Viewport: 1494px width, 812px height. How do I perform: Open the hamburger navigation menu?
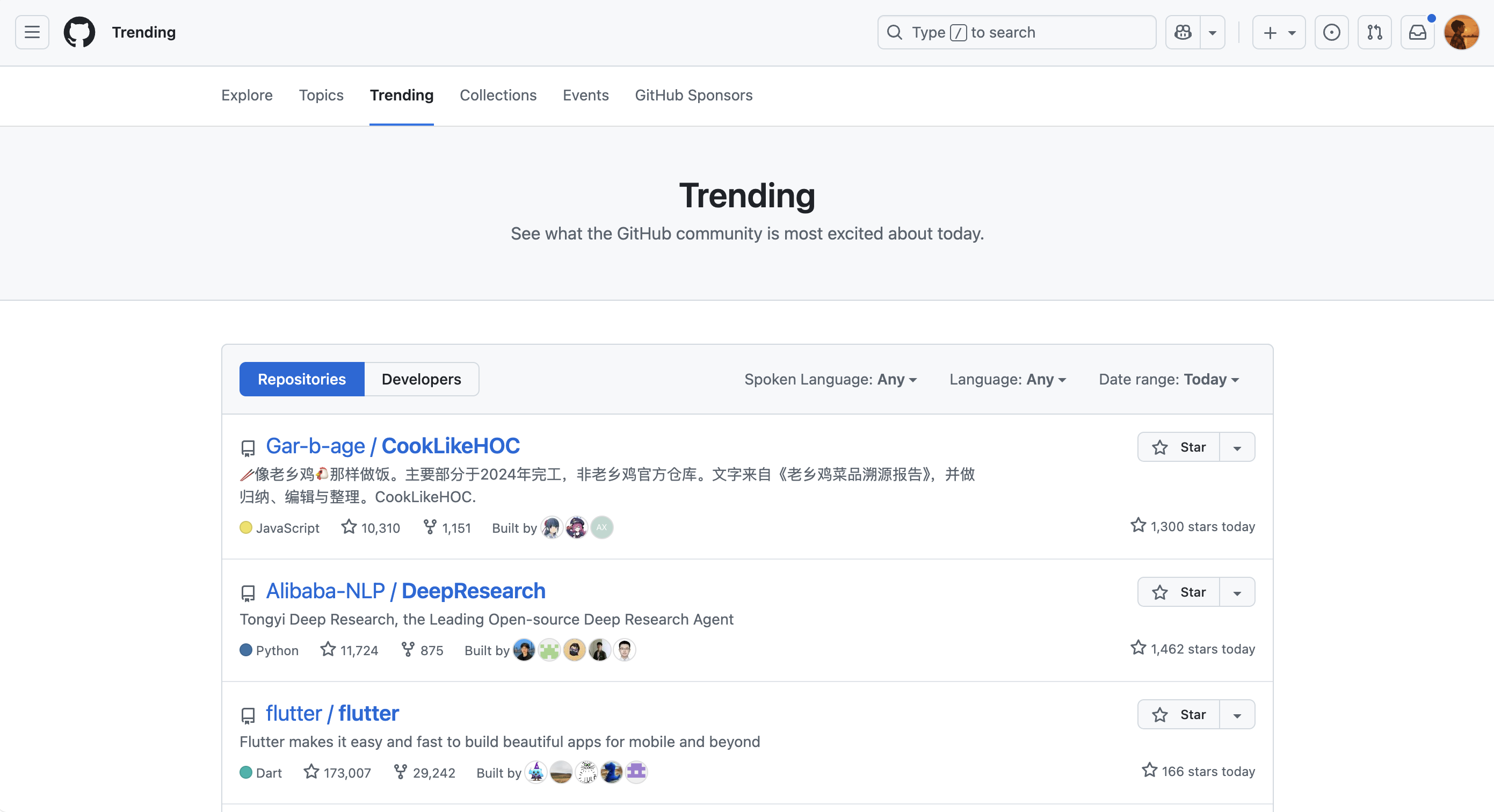tap(32, 32)
